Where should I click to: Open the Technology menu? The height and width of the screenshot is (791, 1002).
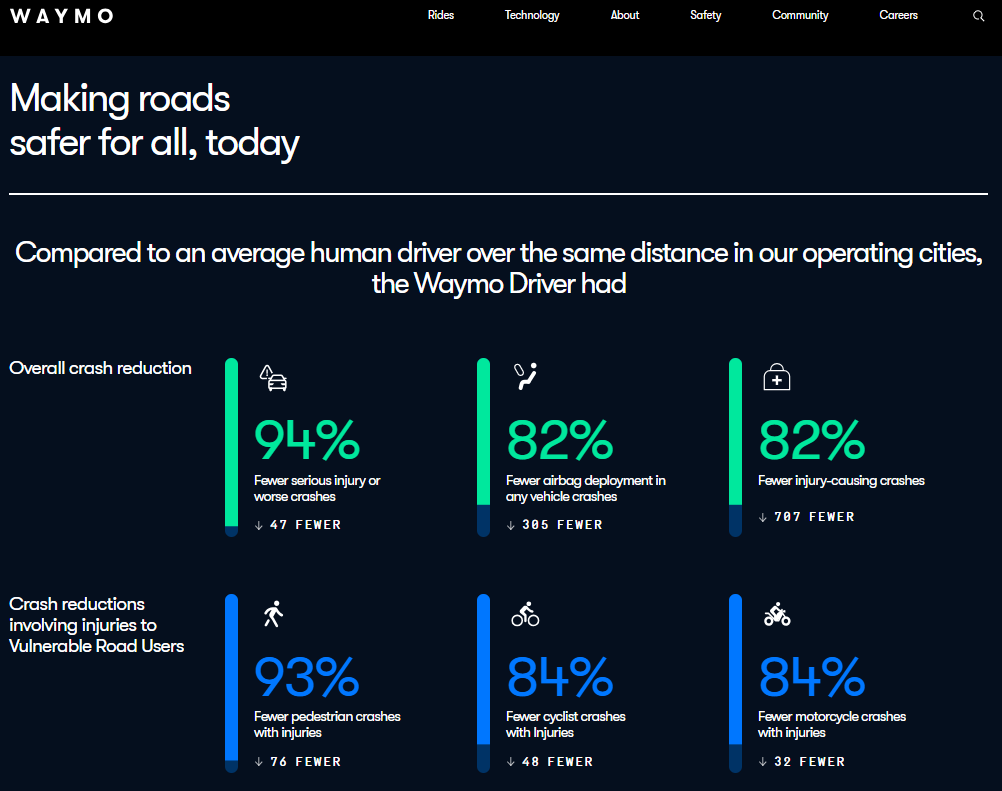(532, 15)
